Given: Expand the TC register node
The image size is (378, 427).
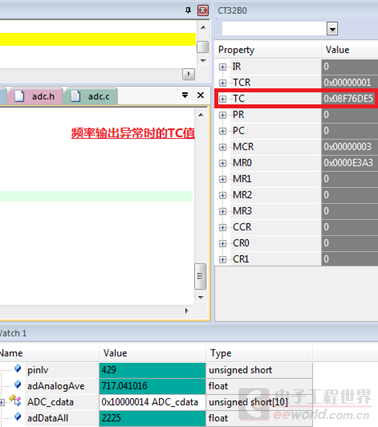Looking at the screenshot, I should point(223,99).
